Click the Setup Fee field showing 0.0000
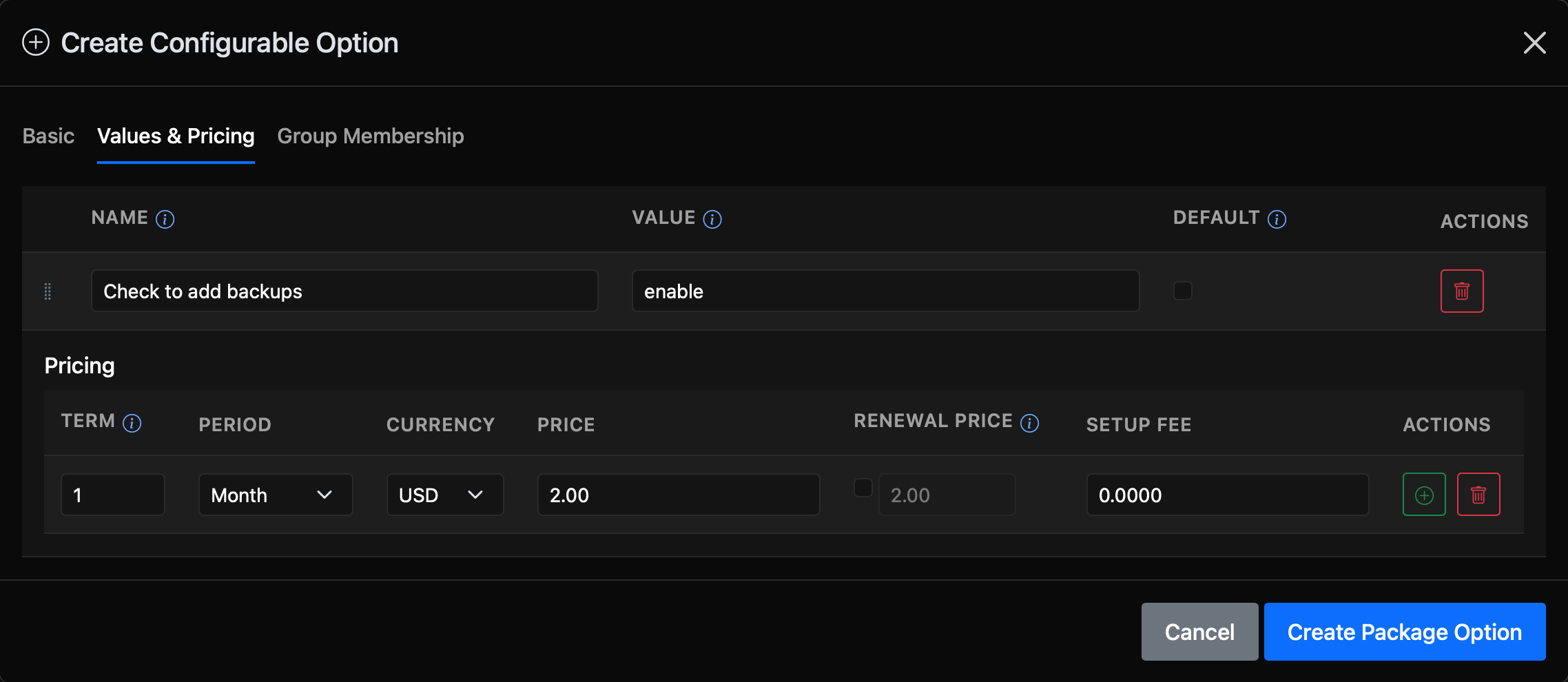The width and height of the screenshot is (1568, 682). pyautogui.click(x=1228, y=495)
